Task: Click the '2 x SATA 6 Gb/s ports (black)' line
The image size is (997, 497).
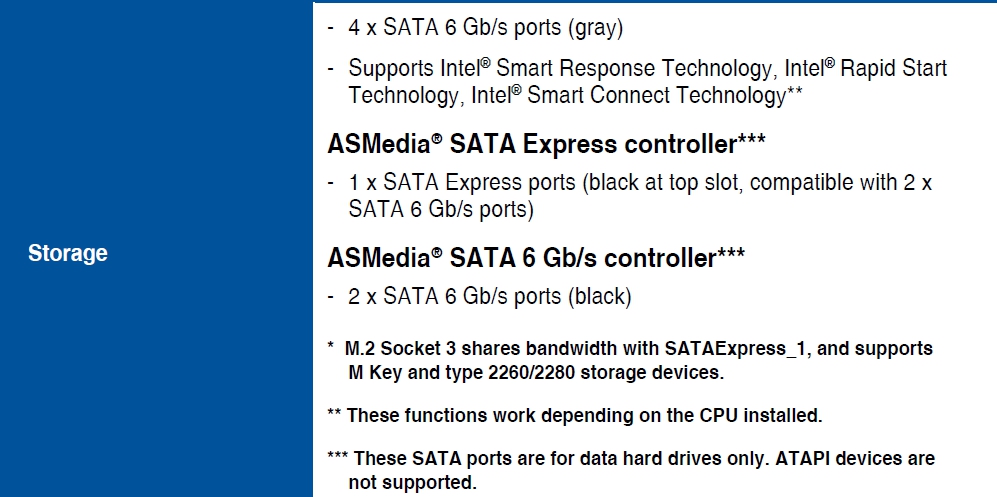Action: [x=490, y=297]
